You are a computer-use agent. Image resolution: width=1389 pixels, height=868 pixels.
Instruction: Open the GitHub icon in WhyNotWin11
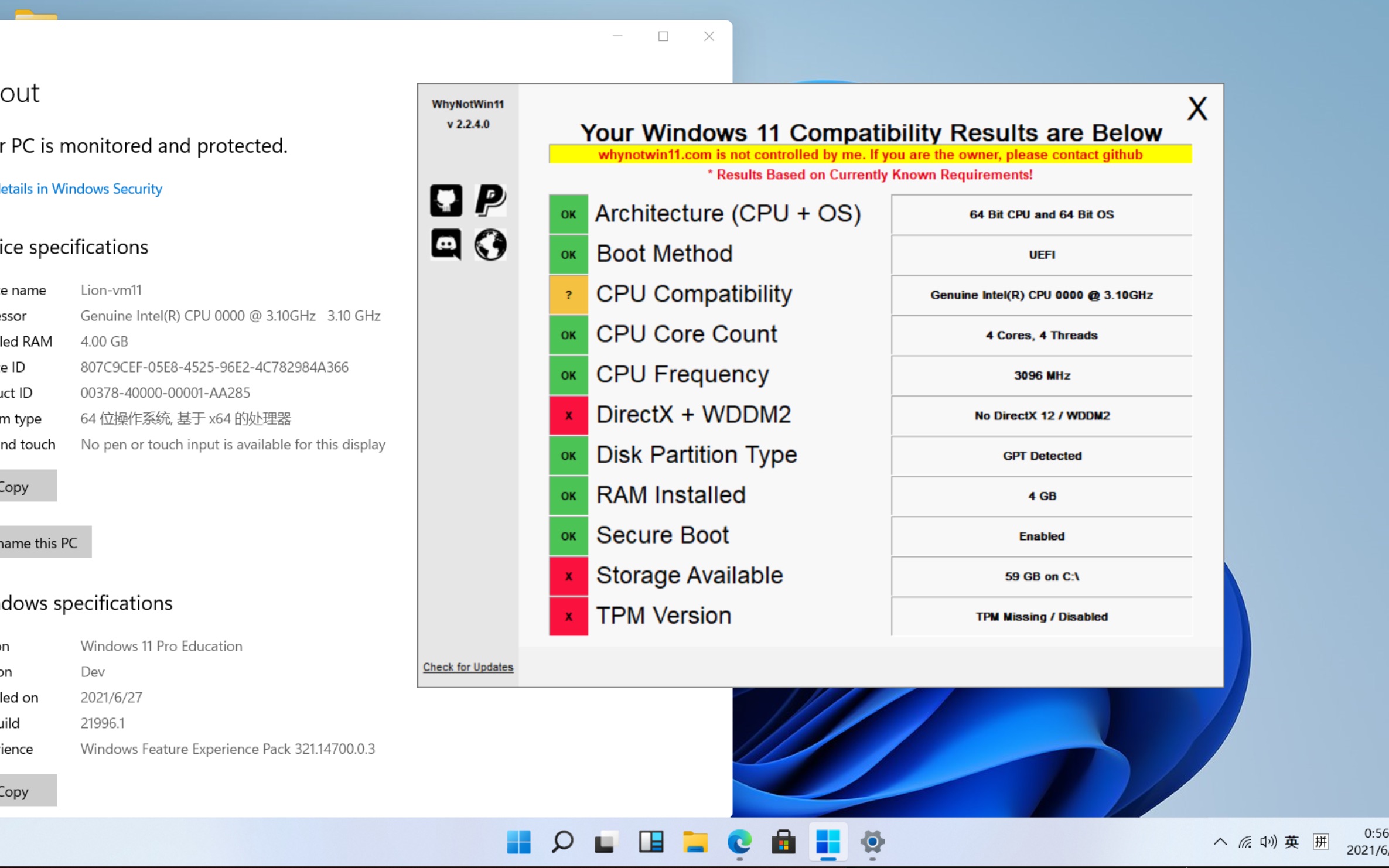[x=446, y=200]
